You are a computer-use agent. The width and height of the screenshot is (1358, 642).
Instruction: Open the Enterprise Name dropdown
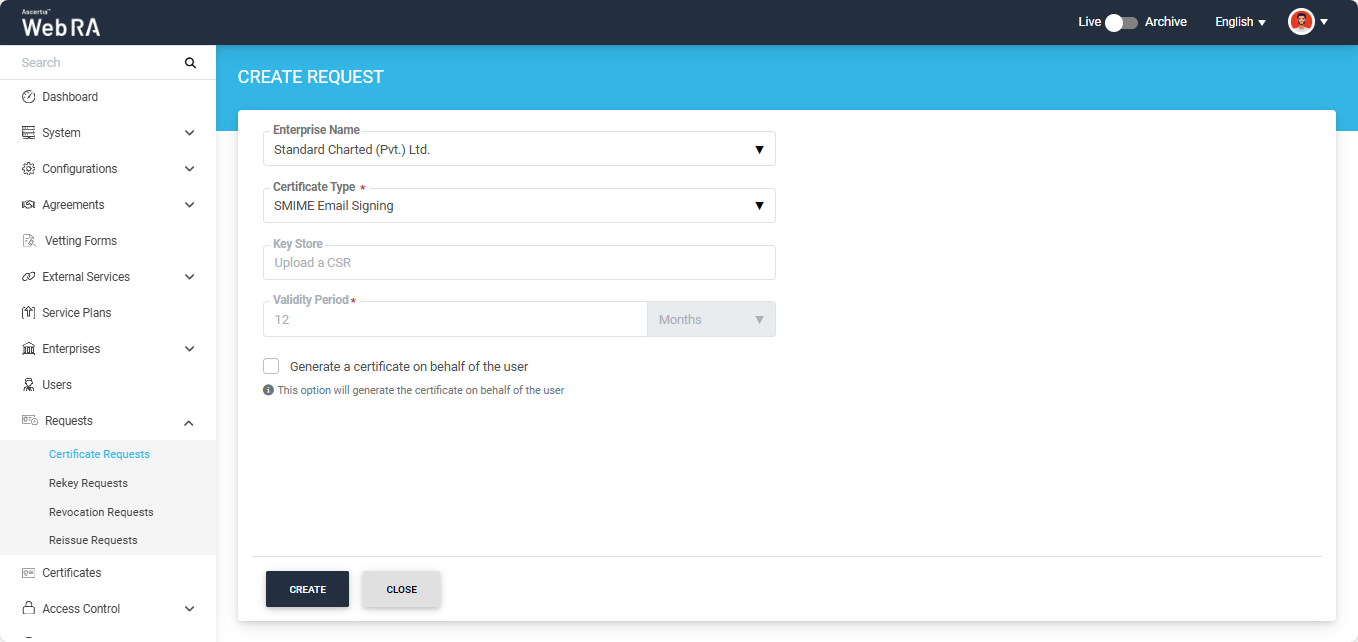518,150
